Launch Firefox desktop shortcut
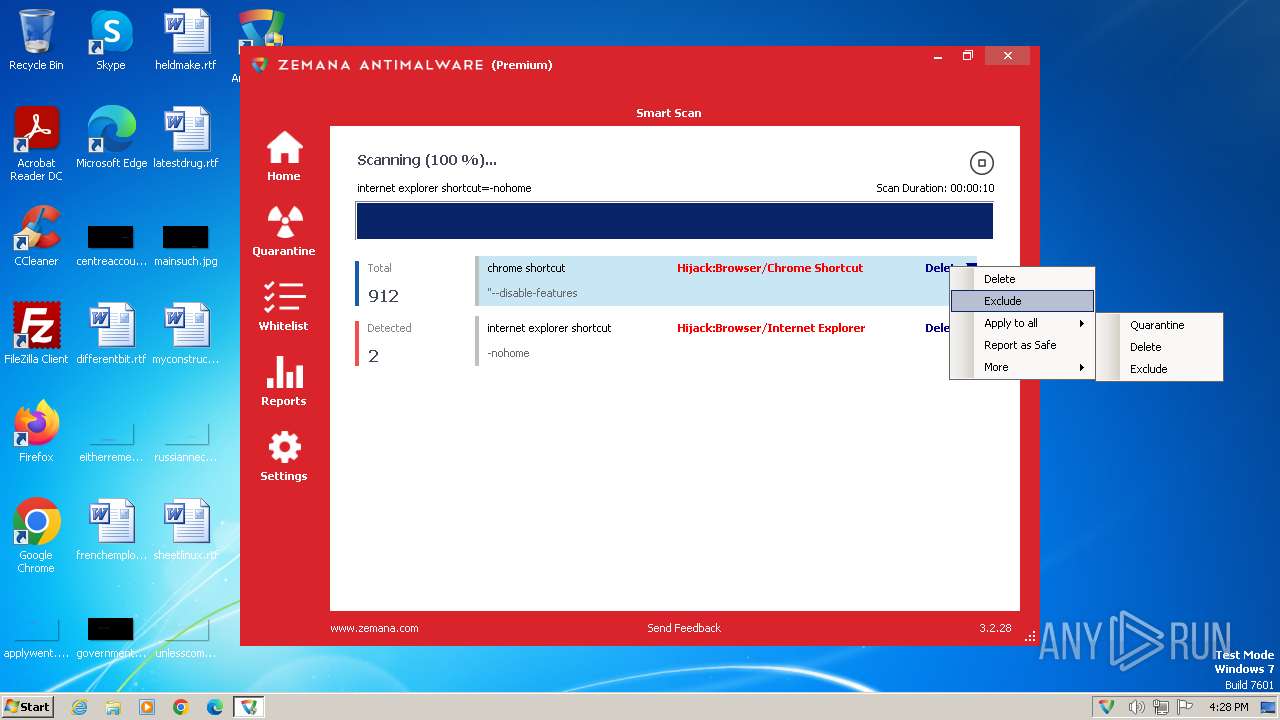 pos(36,432)
